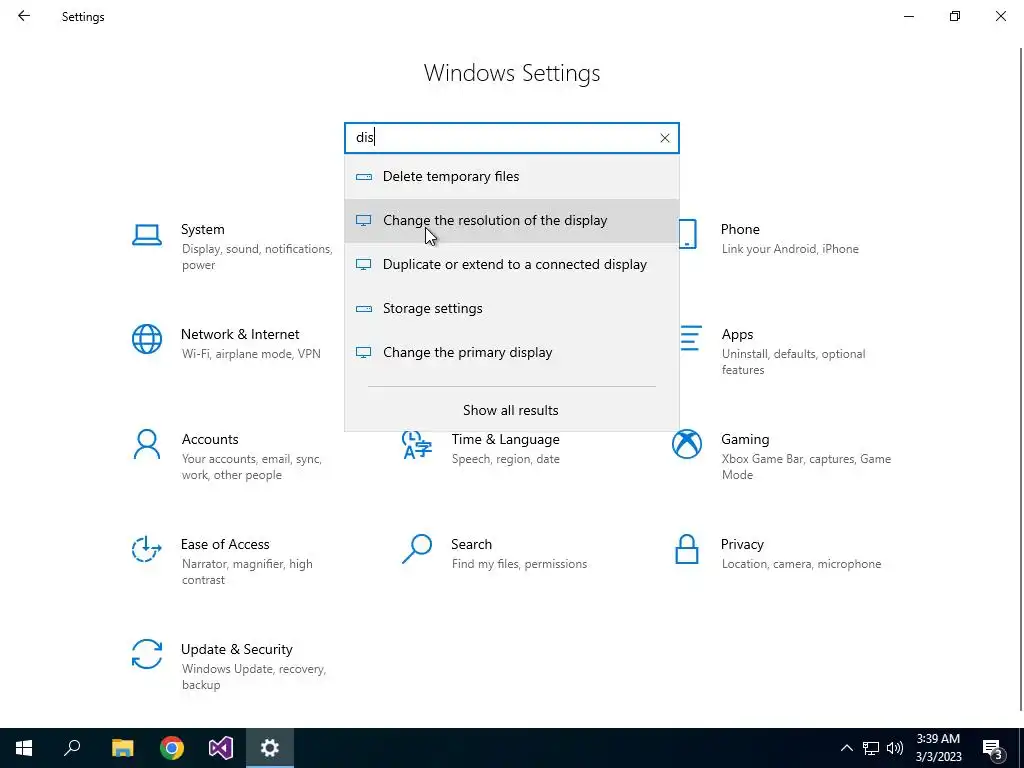Viewport: 1024px width, 768px height.
Task: Open the Search magnifier category icon
Action: tap(417, 549)
